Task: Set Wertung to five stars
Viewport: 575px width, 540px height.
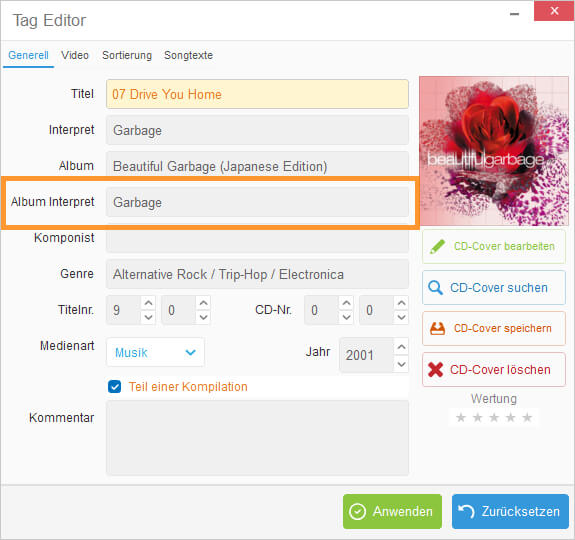Action: 527,417
